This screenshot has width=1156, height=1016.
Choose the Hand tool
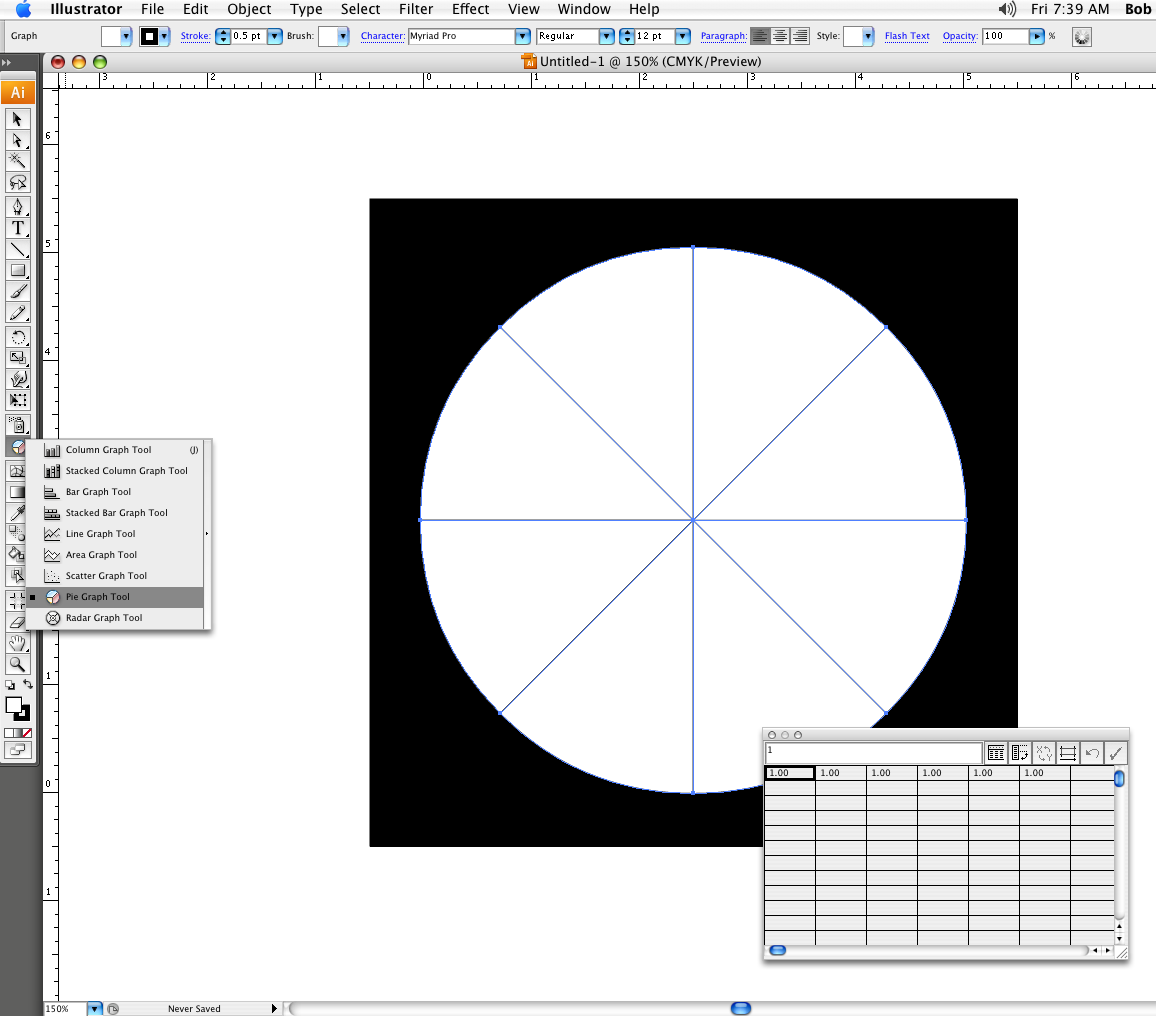(x=18, y=642)
